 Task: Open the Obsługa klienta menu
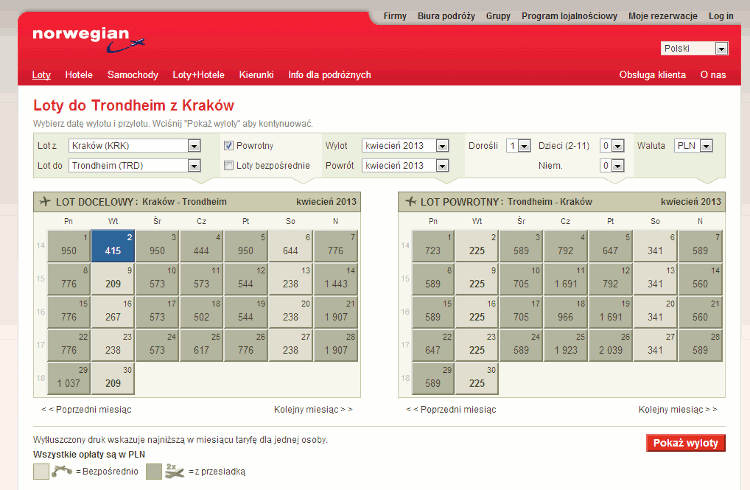pyautogui.click(x=652, y=75)
